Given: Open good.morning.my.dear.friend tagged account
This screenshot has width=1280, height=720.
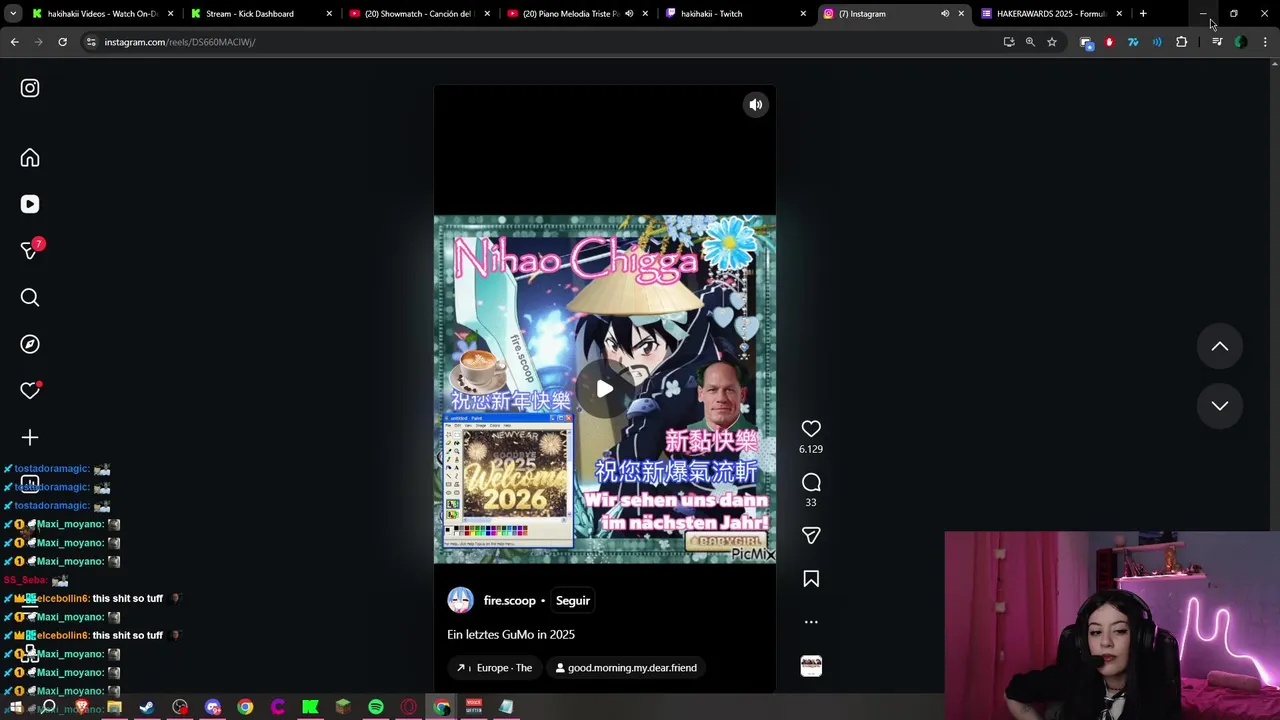Looking at the screenshot, I should pos(626,668).
